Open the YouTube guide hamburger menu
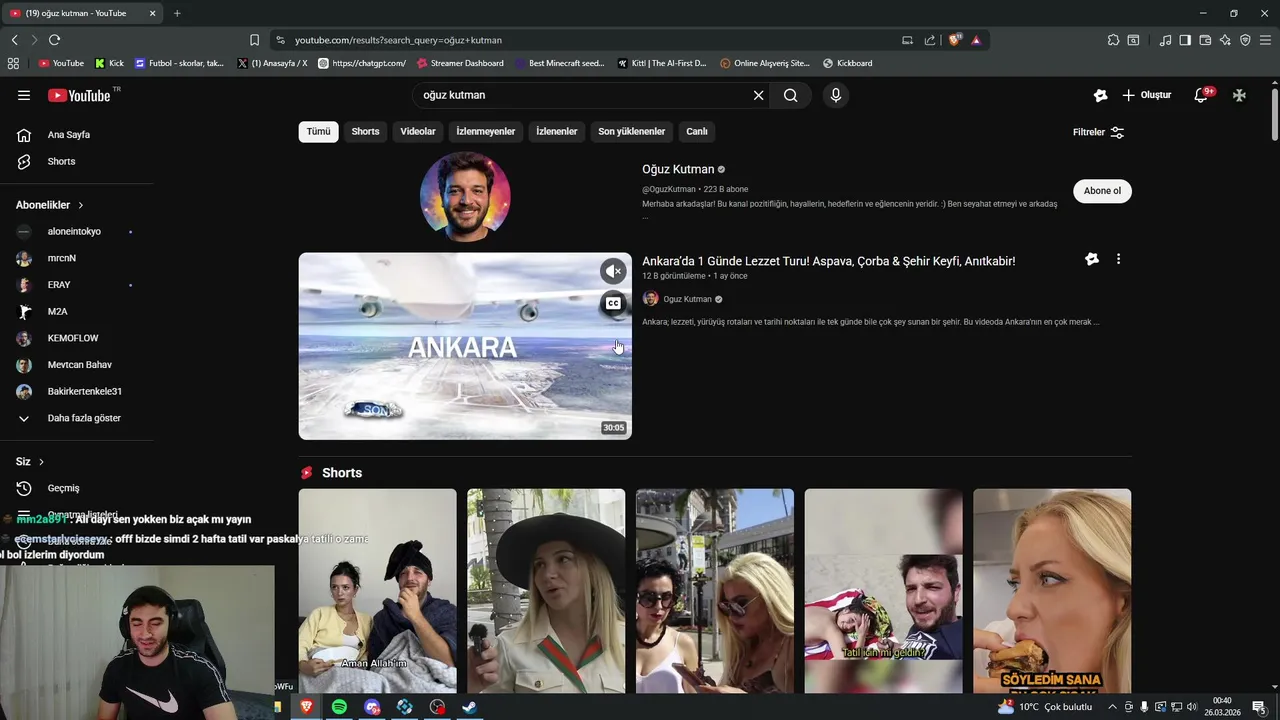This screenshot has width=1280, height=720. pyautogui.click(x=24, y=95)
